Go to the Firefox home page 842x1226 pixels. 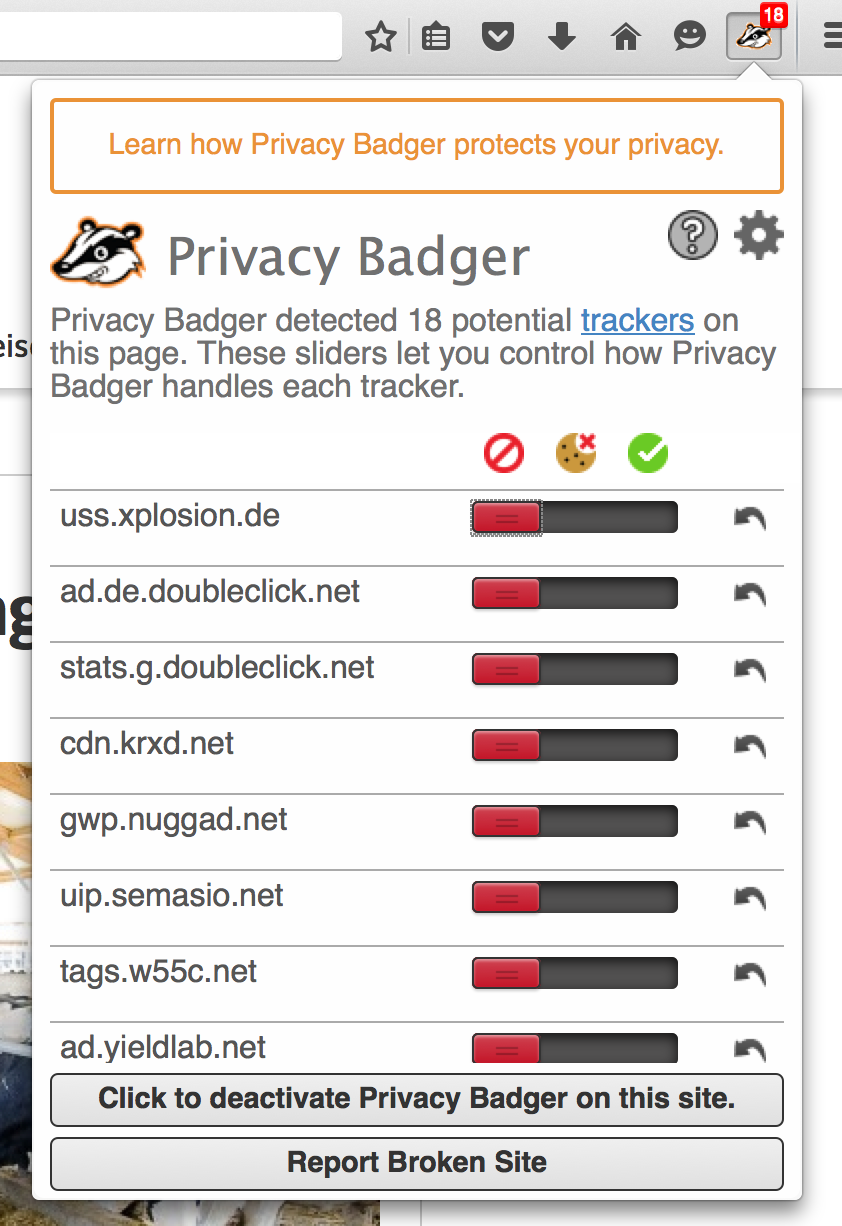click(625, 36)
